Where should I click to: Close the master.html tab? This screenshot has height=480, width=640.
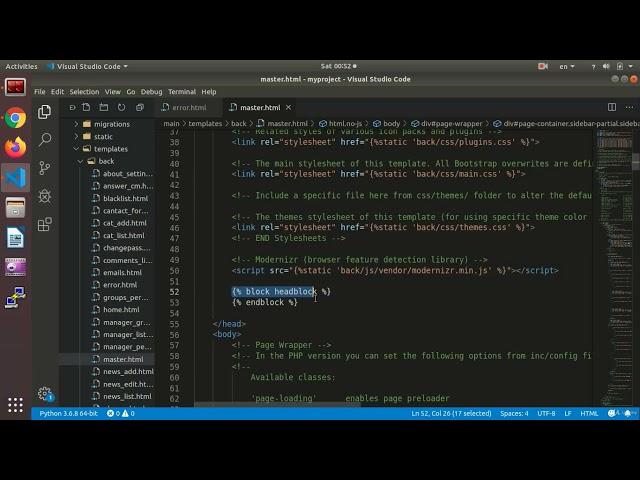click(x=289, y=107)
